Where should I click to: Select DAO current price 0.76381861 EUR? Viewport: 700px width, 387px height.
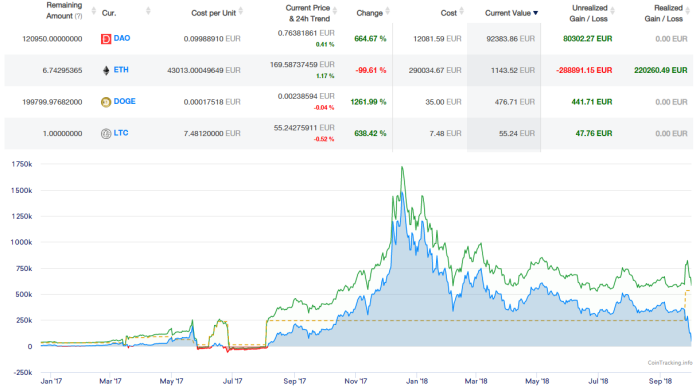click(306, 33)
